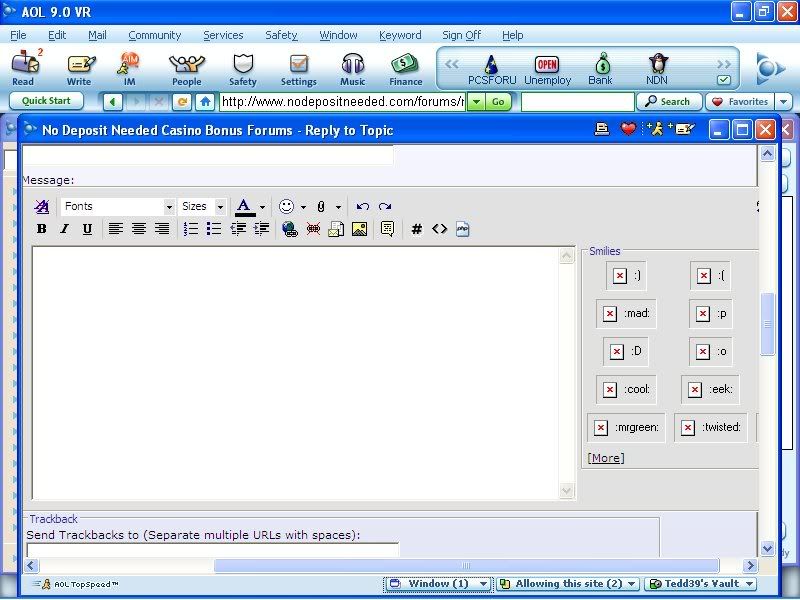Insert an ordered numbered list

(x=190, y=229)
